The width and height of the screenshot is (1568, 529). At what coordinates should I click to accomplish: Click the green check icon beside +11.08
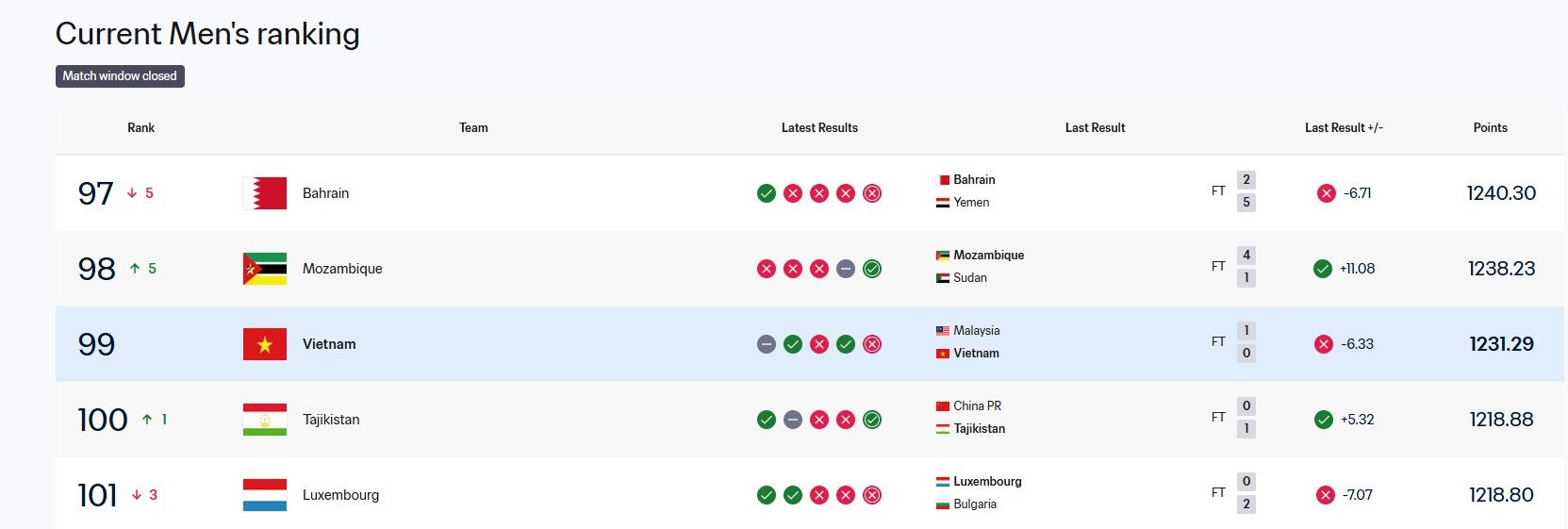[x=1323, y=269]
